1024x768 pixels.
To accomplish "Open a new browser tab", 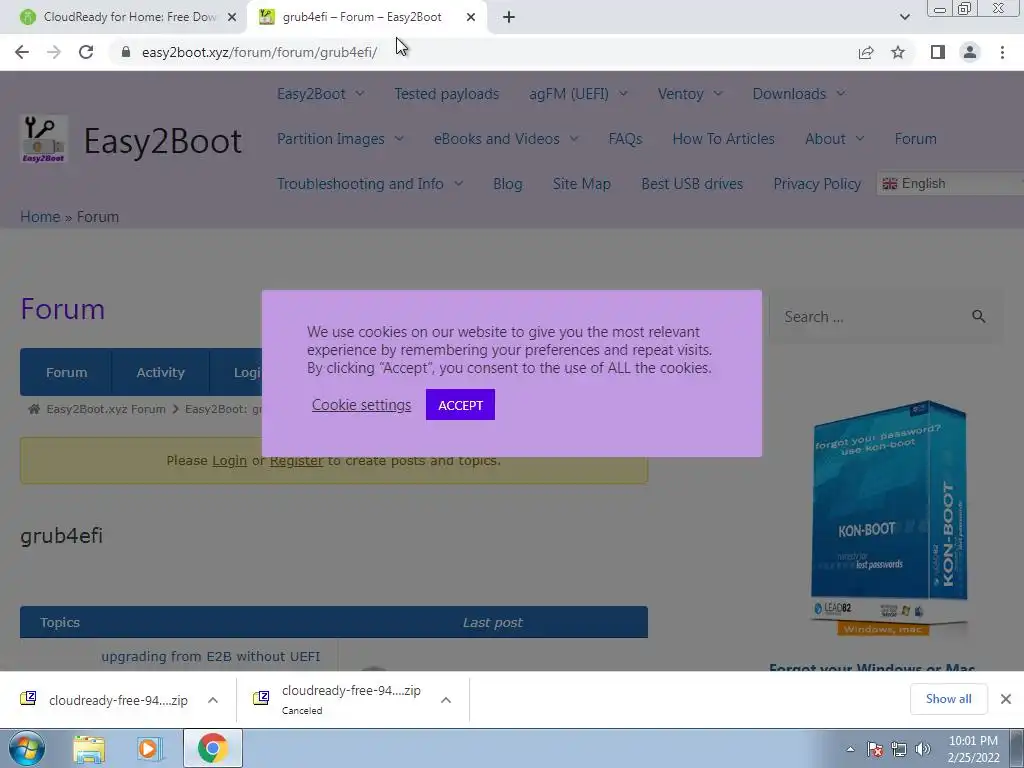I will coord(509,17).
